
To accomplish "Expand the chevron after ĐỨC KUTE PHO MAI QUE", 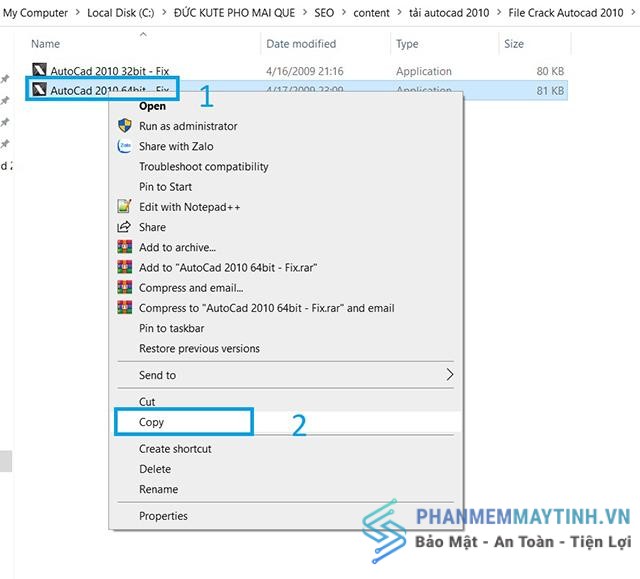I will click(304, 13).
